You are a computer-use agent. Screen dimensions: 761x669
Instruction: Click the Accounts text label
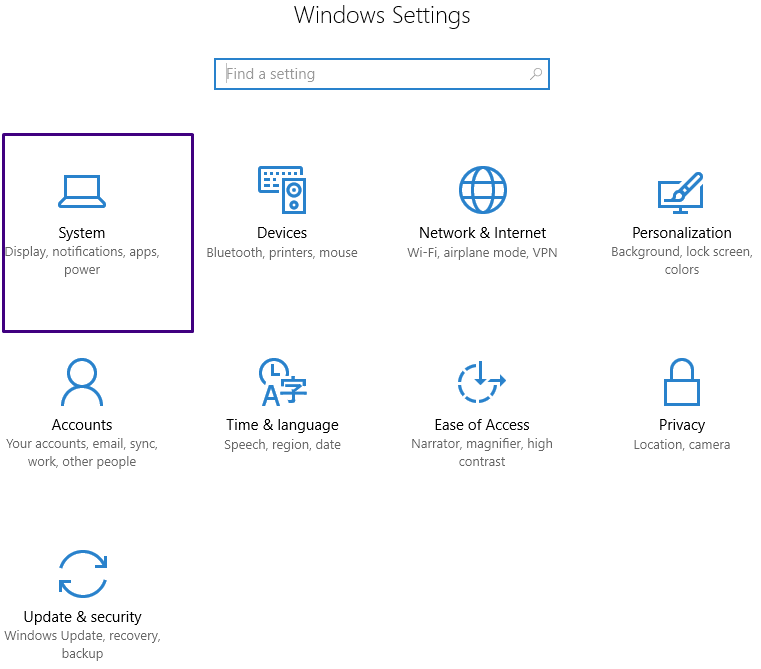click(82, 425)
